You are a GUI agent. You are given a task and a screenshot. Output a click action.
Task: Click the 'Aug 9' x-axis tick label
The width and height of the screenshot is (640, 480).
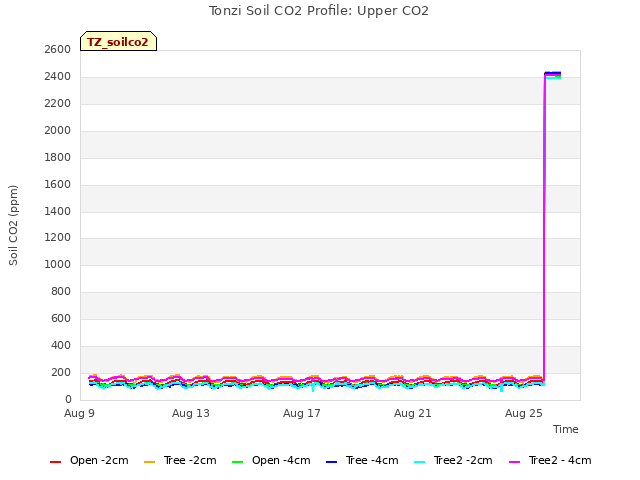click(79, 413)
